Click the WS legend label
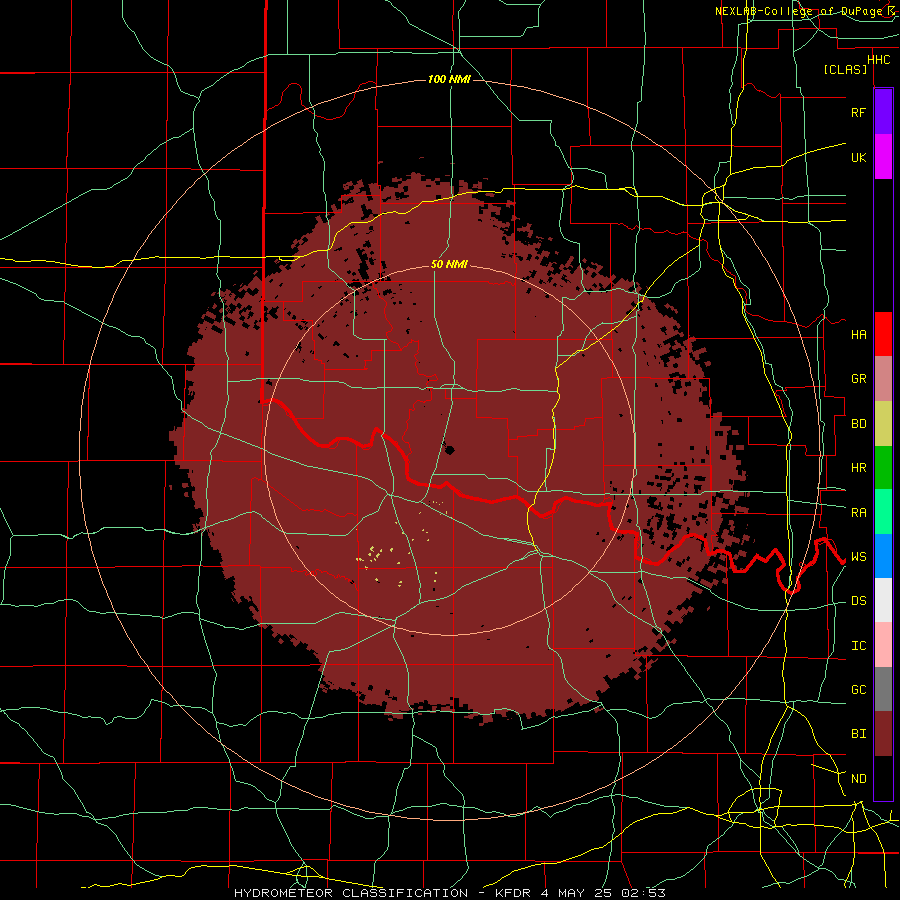 pos(858,557)
